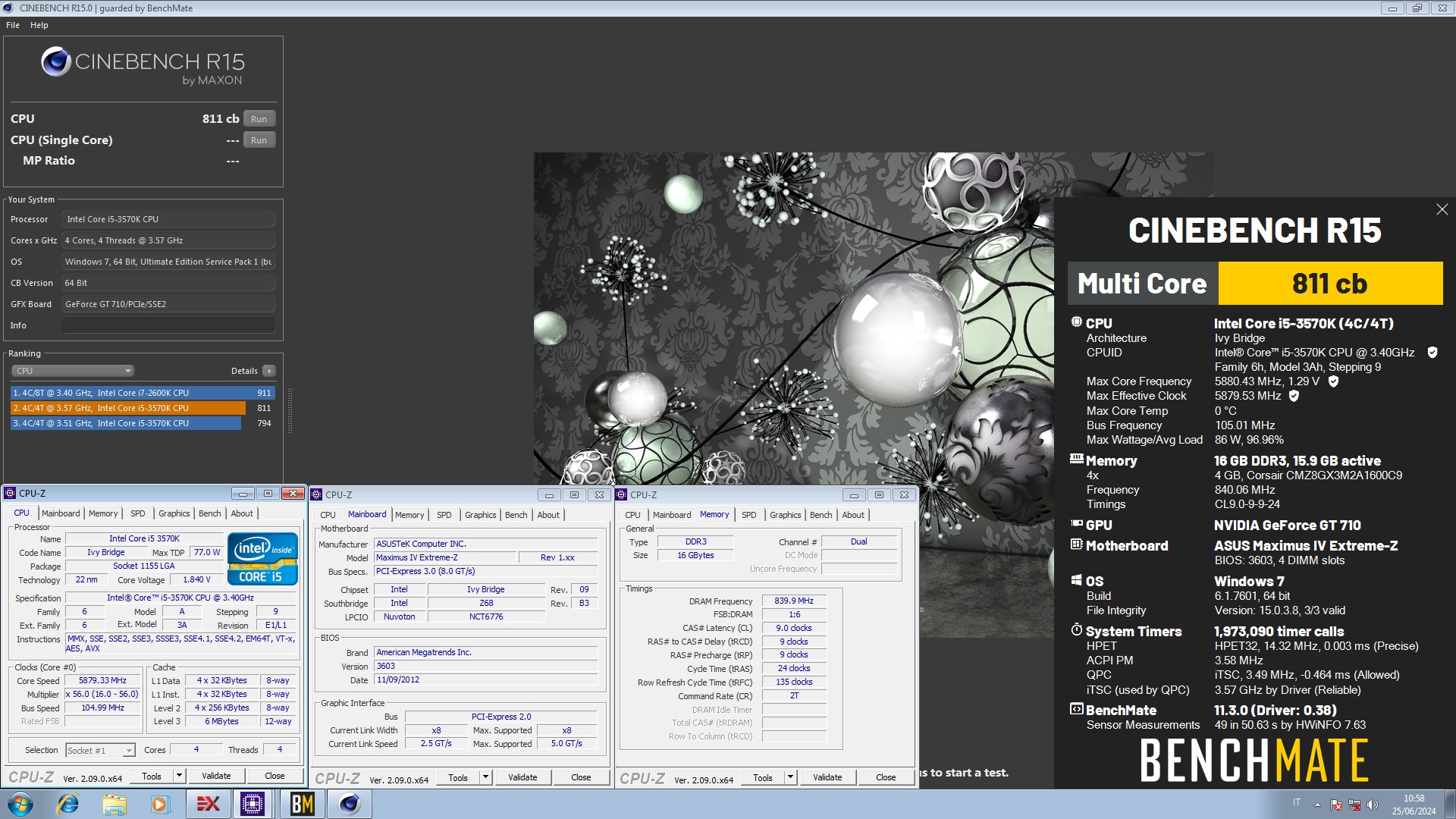This screenshot has height=819, width=1456.
Task: Click Tools button in Memory CPU-Z window
Action: point(763,777)
